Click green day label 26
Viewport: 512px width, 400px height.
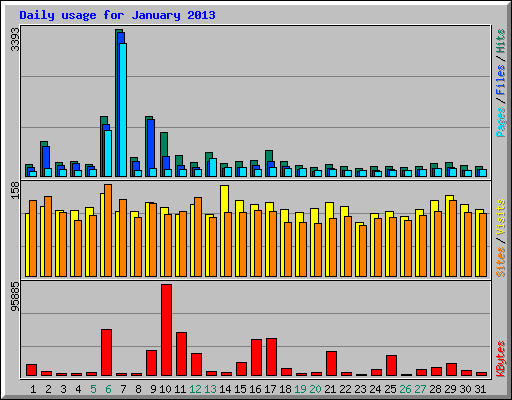(405, 389)
